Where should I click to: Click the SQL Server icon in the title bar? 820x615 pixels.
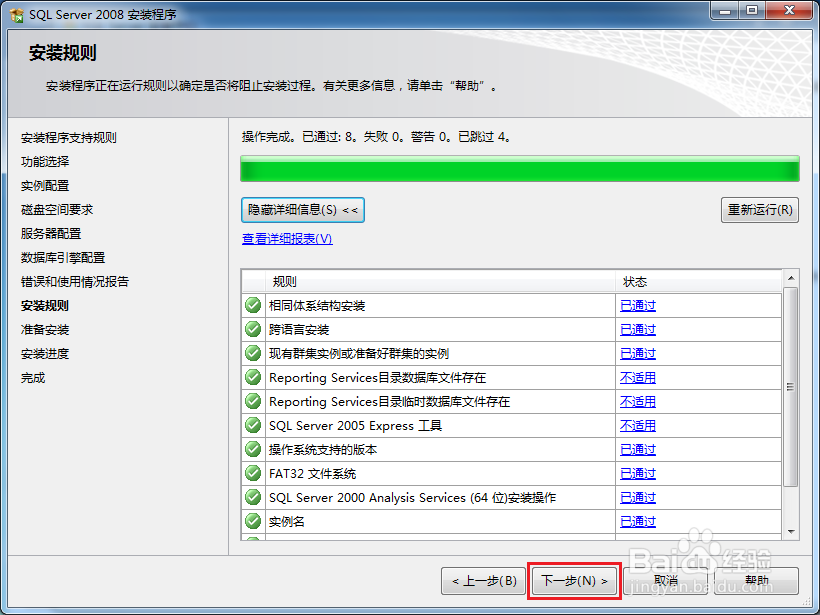click(14, 11)
